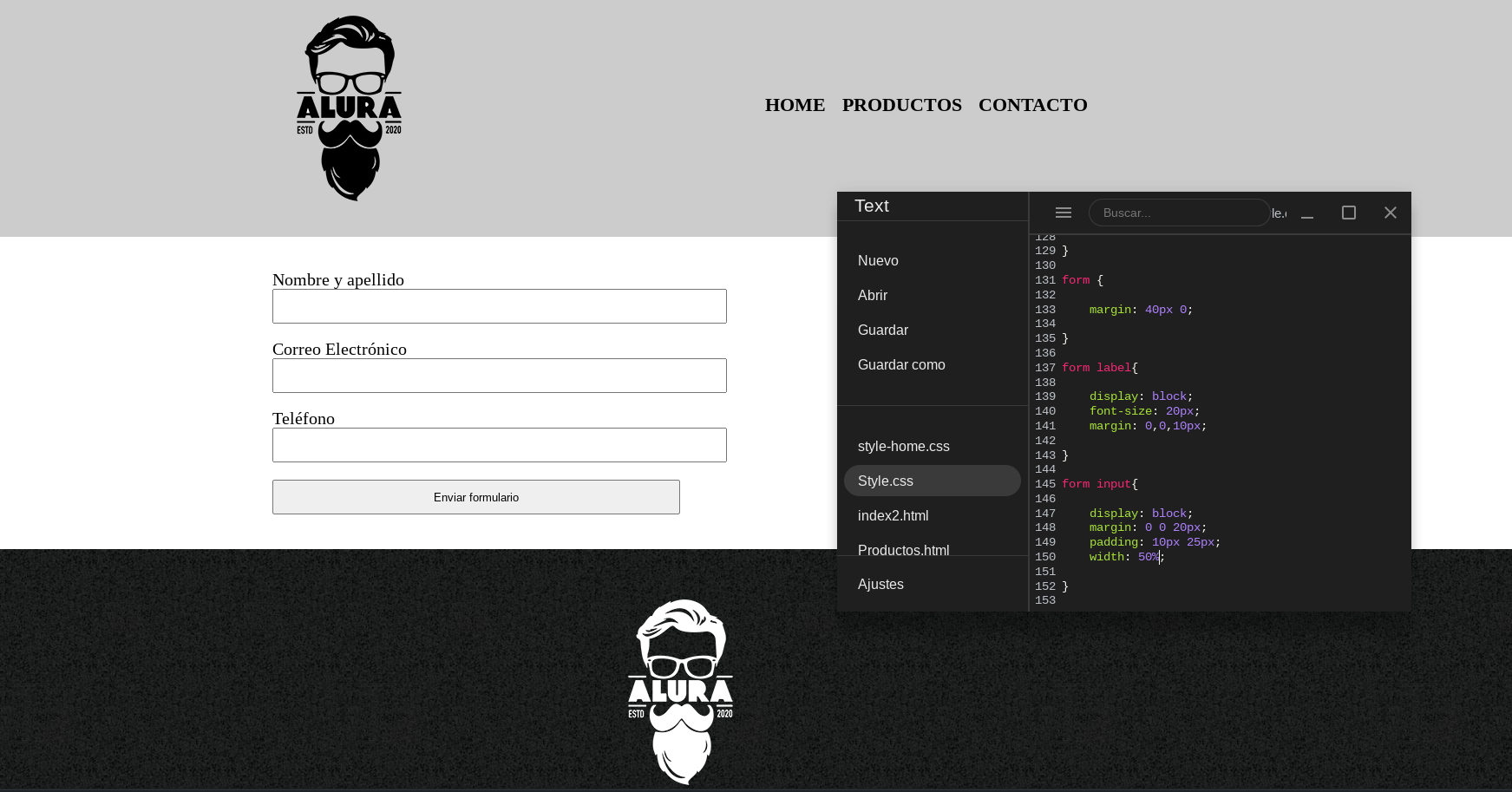This screenshot has width=1512, height=792.
Task: Click the Correo Electrónico input field
Action: pyautogui.click(x=500, y=376)
